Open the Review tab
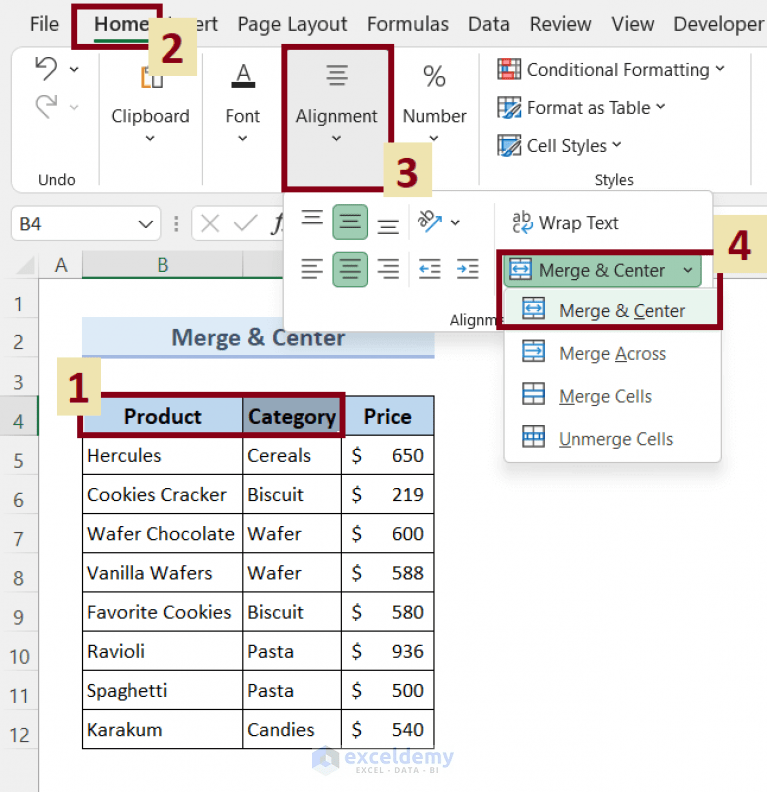767x792 pixels. (x=560, y=24)
